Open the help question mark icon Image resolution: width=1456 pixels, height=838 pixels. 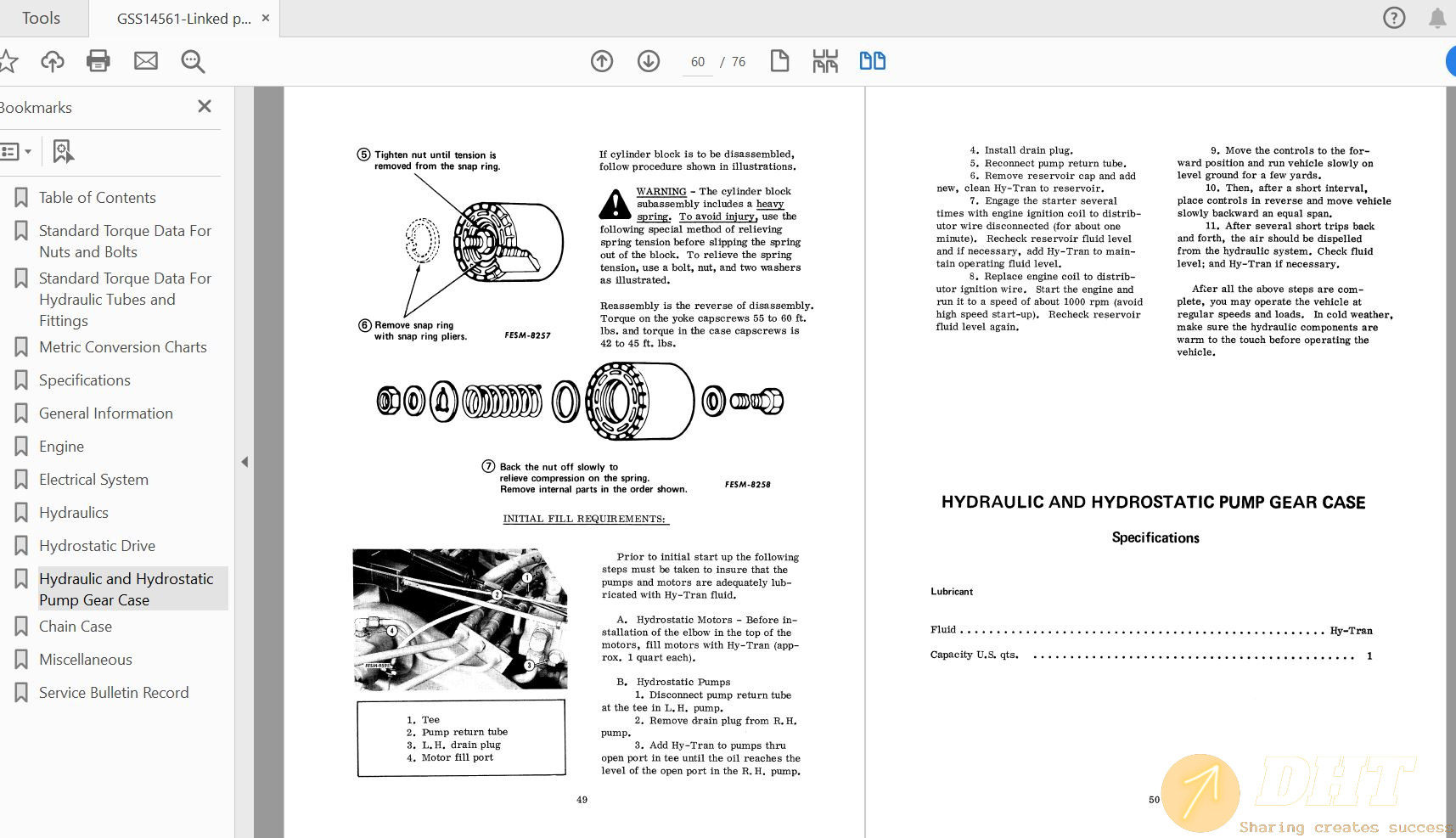click(1394, 18)
